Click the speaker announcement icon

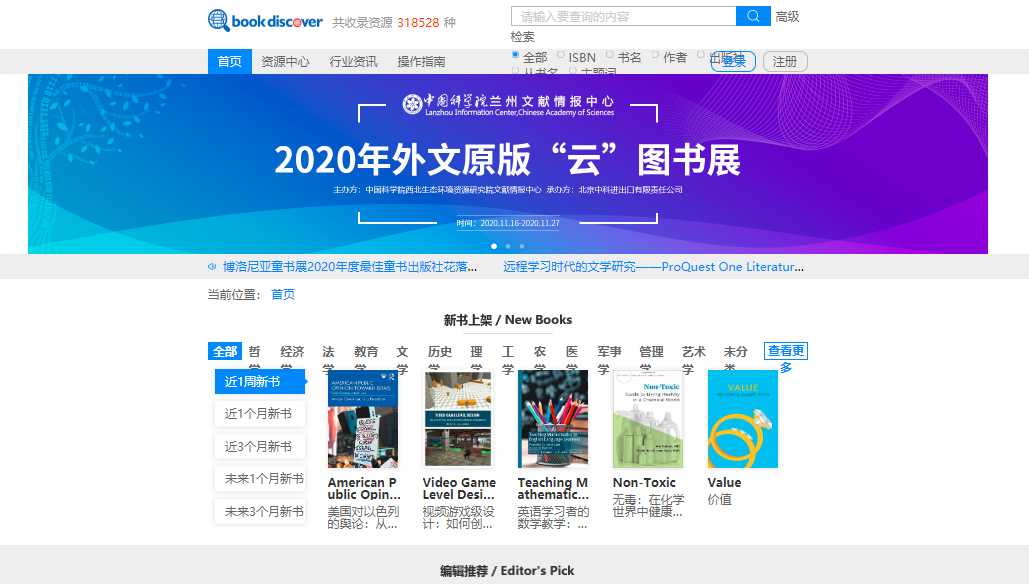click(x=212, y=267)
